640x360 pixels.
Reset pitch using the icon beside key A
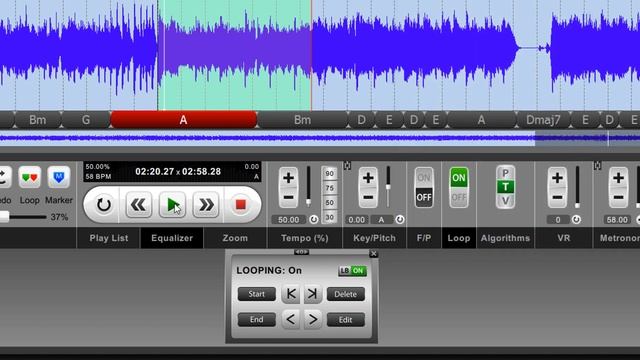tap(400, 220)
